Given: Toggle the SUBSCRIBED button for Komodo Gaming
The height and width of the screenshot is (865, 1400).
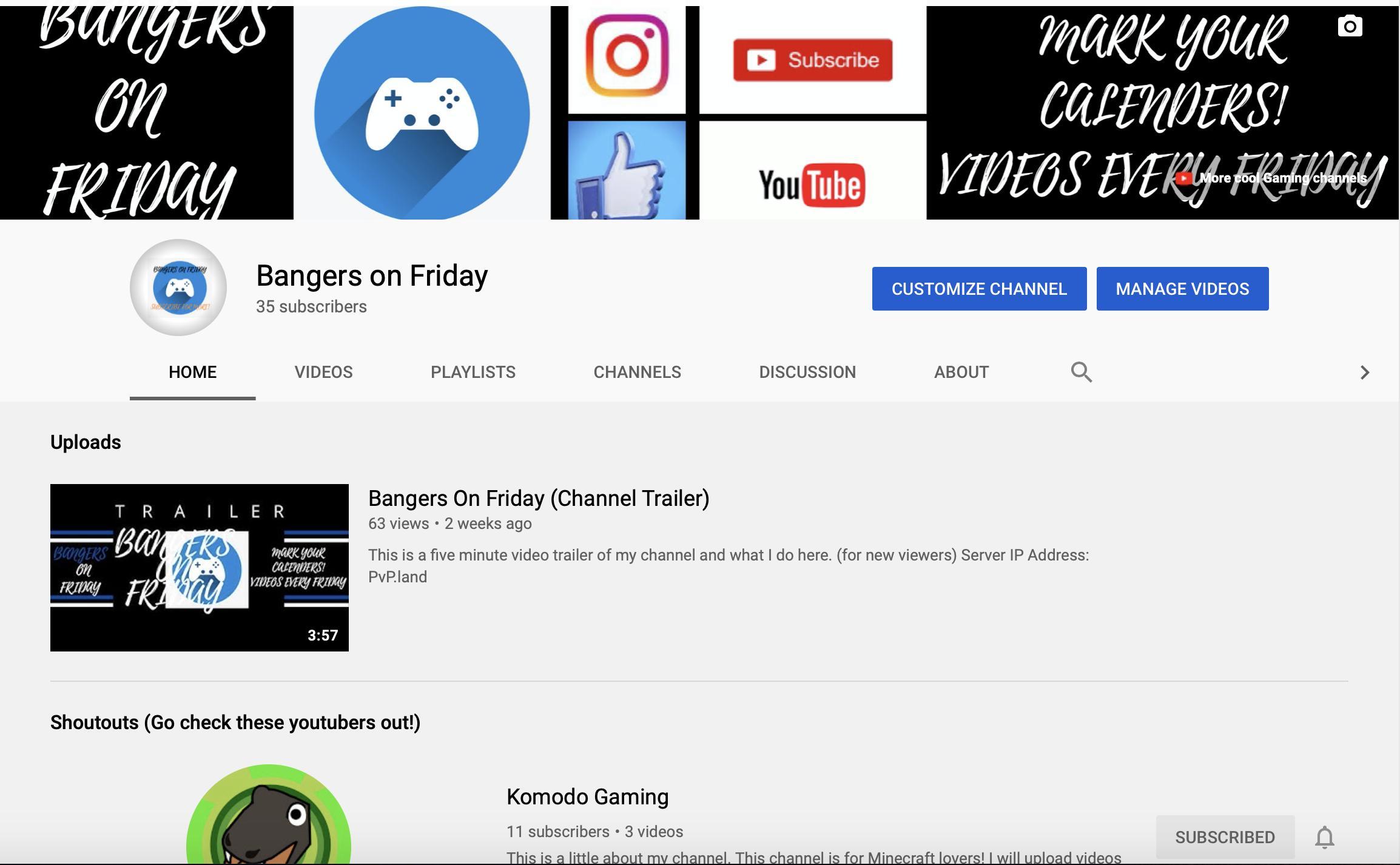Looking at the screenshot, I should coord(1225,837).
